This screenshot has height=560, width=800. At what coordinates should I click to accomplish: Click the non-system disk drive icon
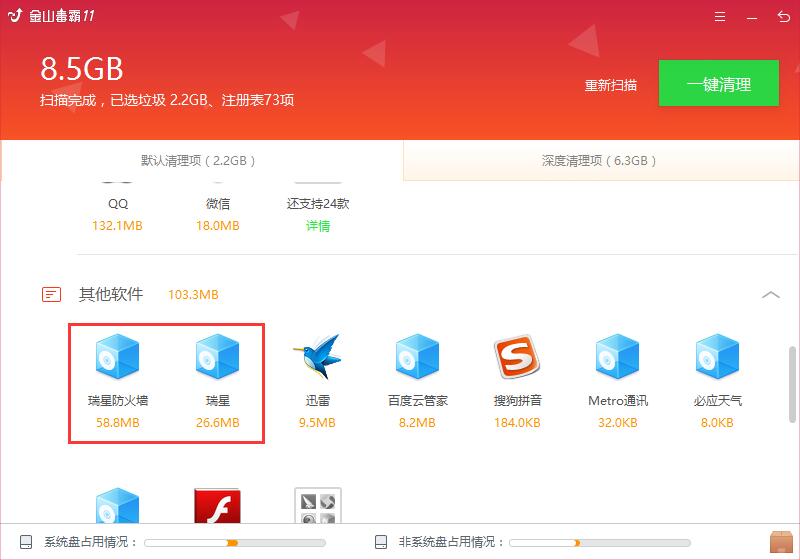[381, 542]
